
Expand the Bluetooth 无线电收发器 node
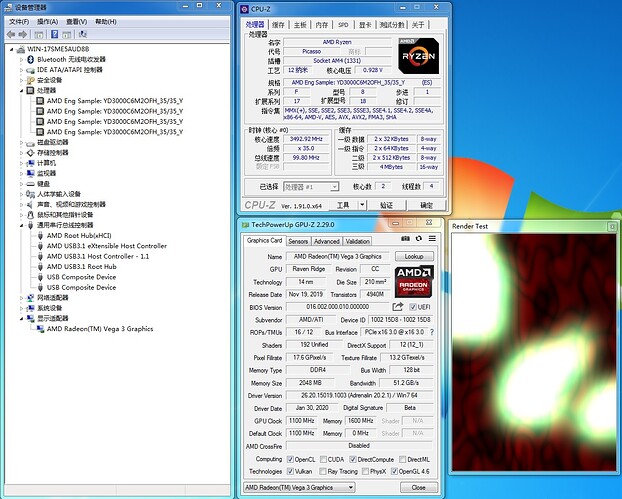point(21,59)
